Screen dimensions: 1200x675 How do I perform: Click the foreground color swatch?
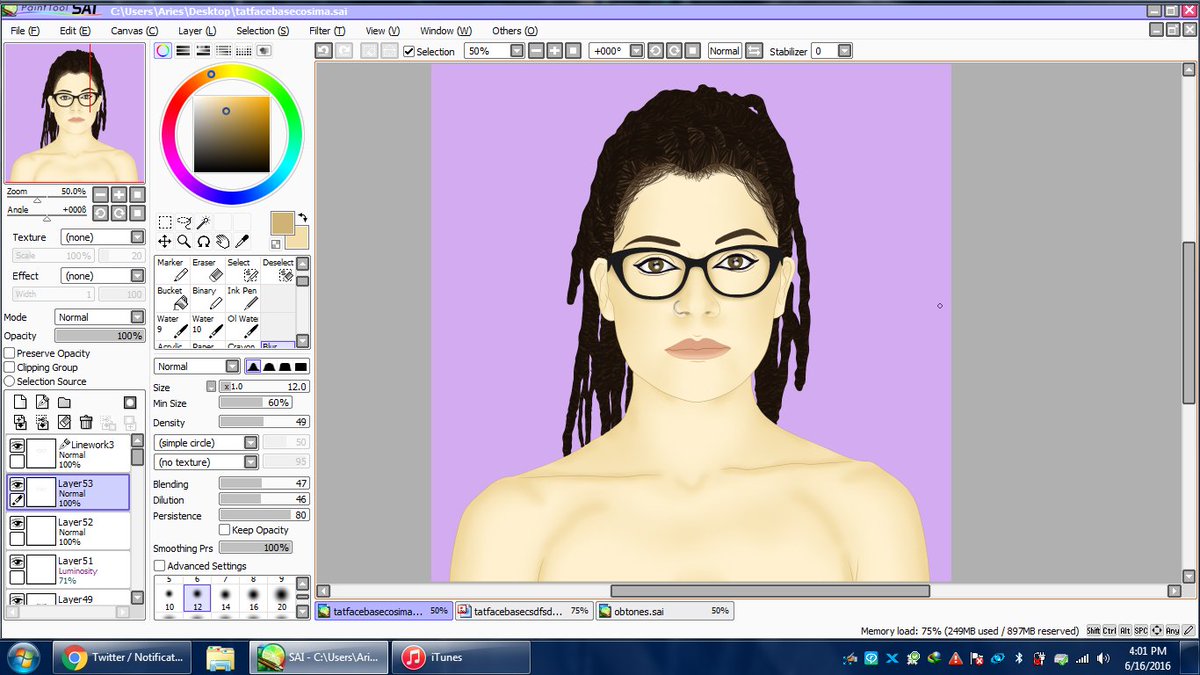point(282,222)
